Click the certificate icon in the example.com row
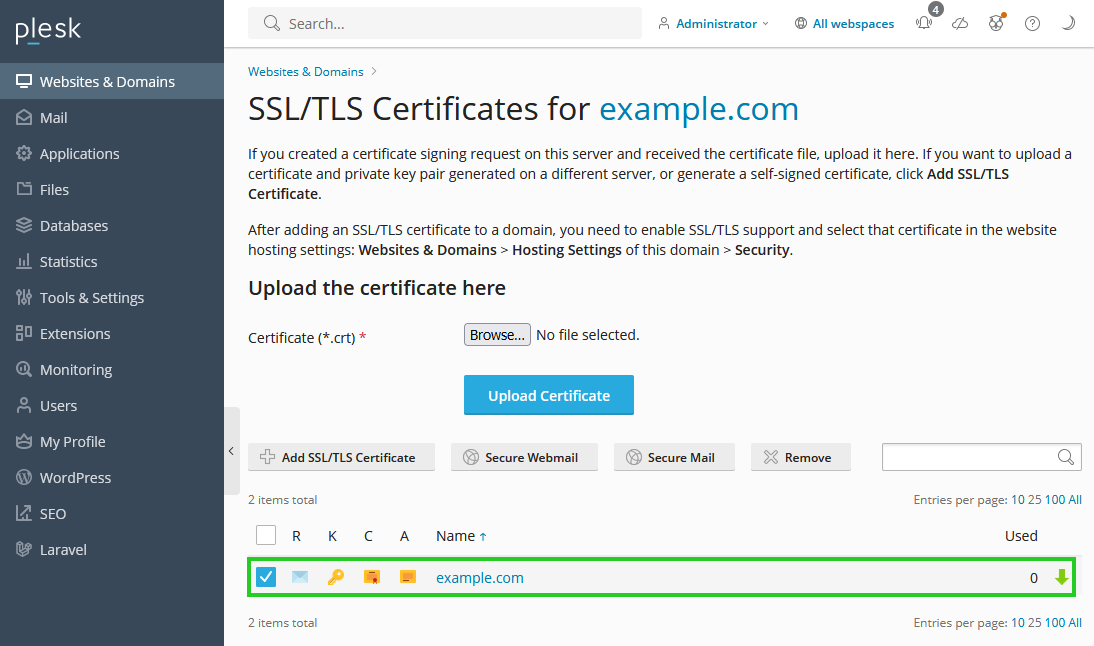Image resolution: width=1094 pixels, height=646 pixels. point(371,577)
